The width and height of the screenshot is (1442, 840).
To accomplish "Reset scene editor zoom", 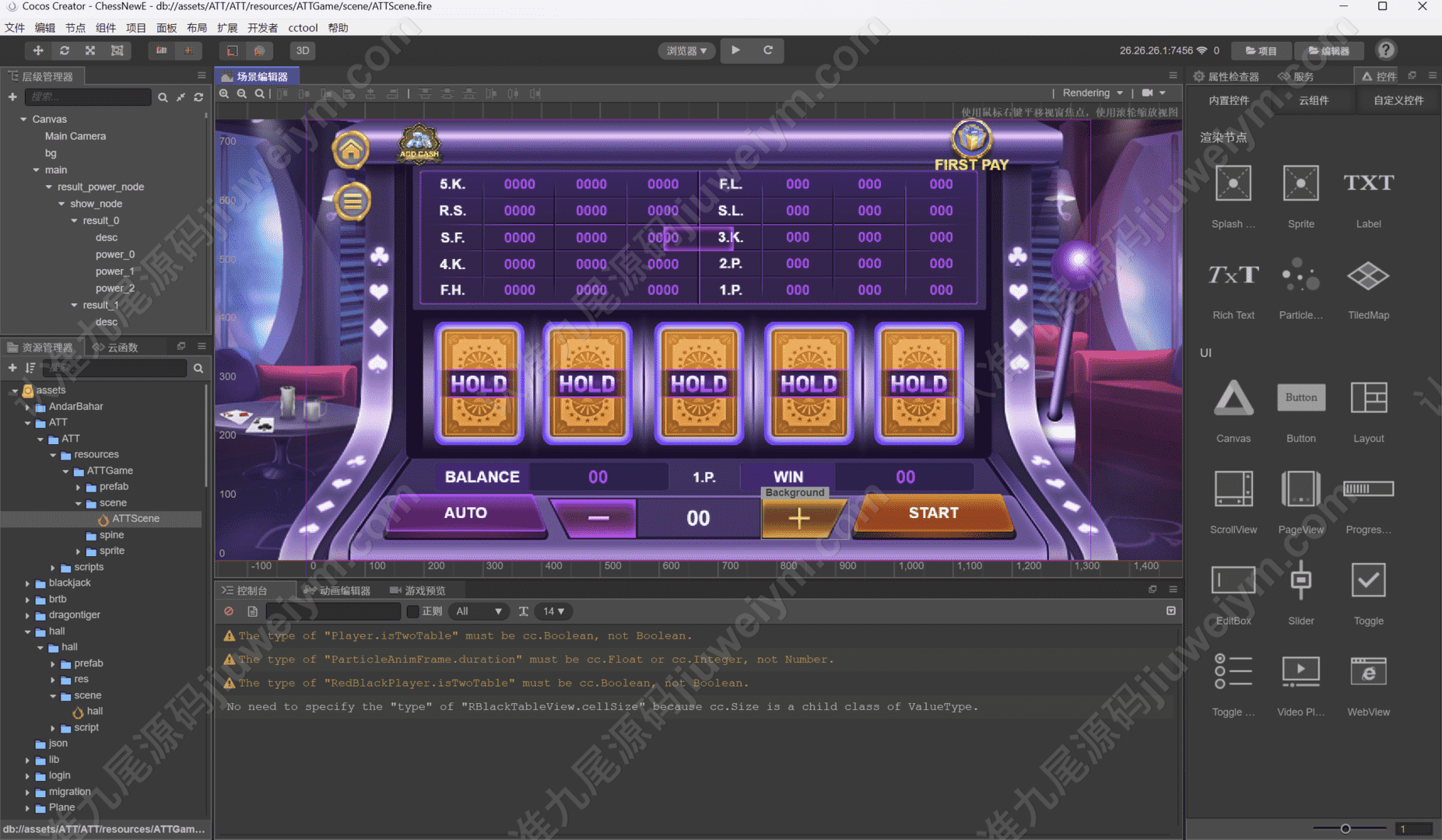I will coord(260,93).
